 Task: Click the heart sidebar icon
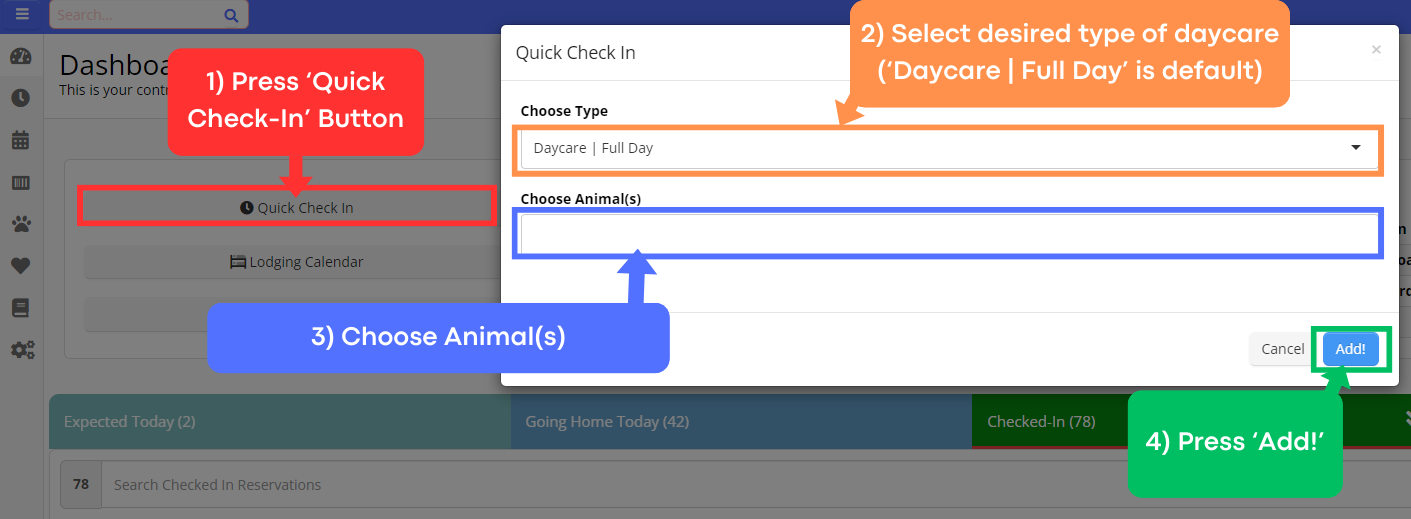pos(21,266)
